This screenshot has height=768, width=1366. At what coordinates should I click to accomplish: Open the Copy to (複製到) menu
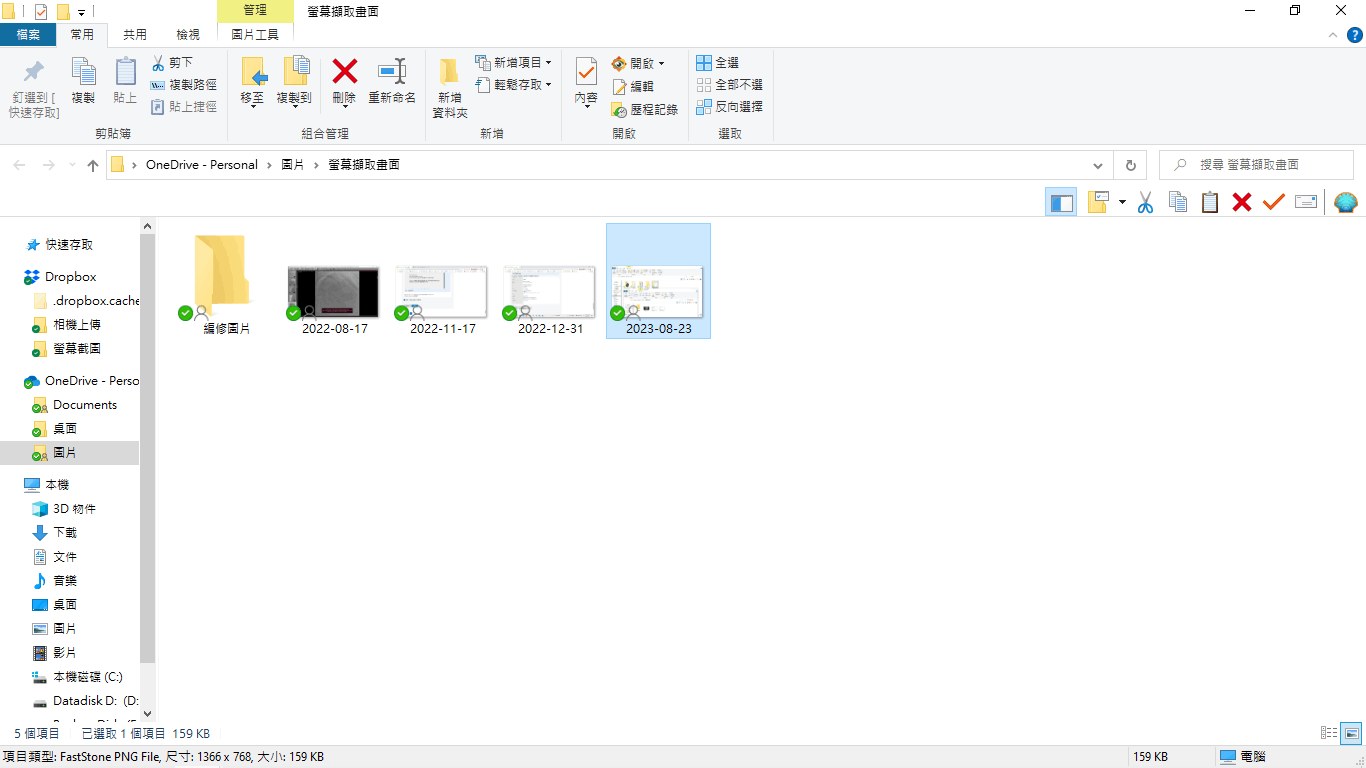pyautogui.click(x=294, y=82)
